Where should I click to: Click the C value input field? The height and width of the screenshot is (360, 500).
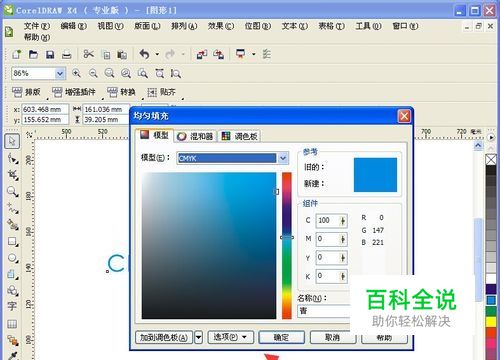coord(327,221)
